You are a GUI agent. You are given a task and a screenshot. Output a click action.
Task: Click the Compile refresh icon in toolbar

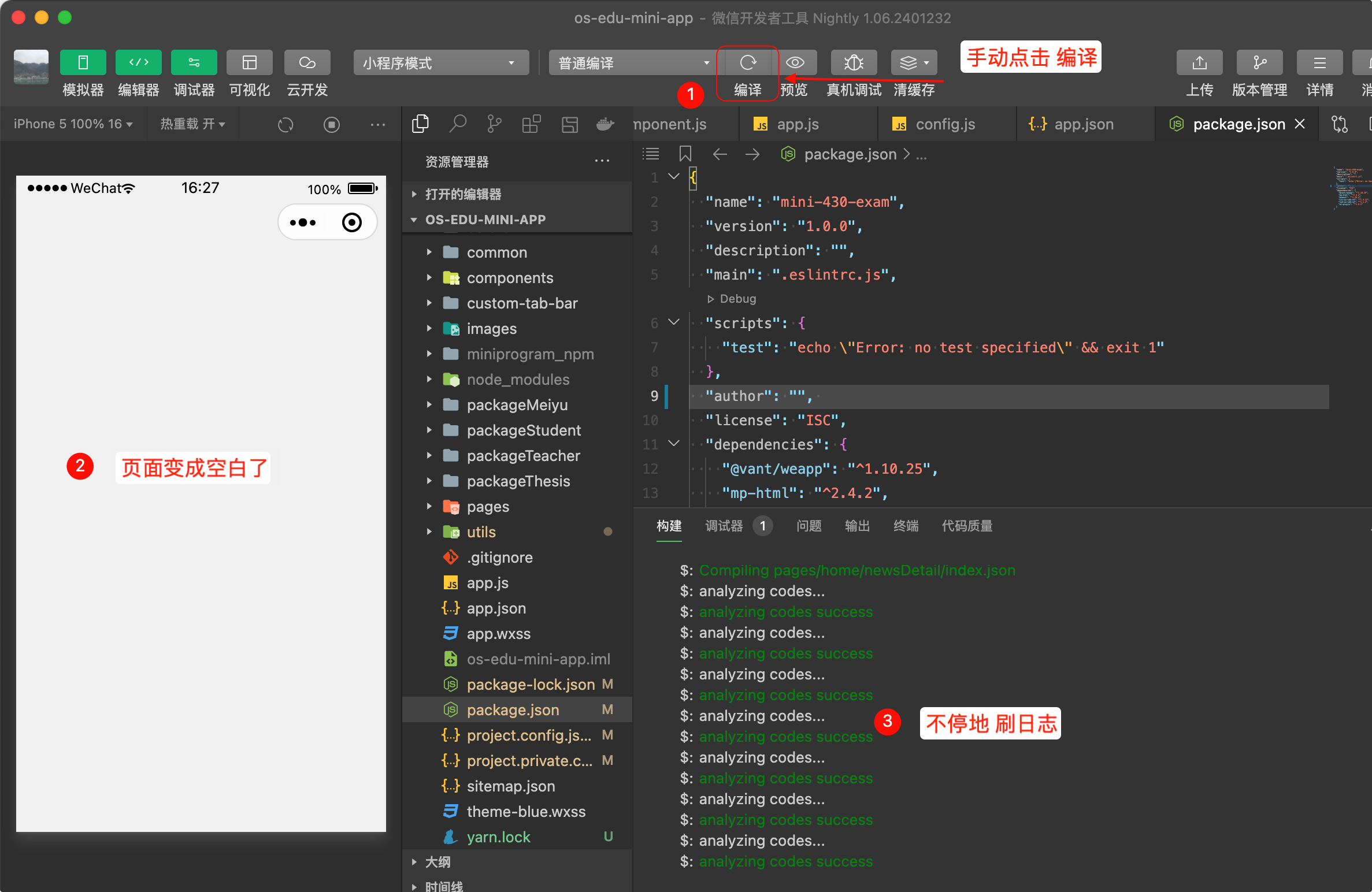[747, 63]
